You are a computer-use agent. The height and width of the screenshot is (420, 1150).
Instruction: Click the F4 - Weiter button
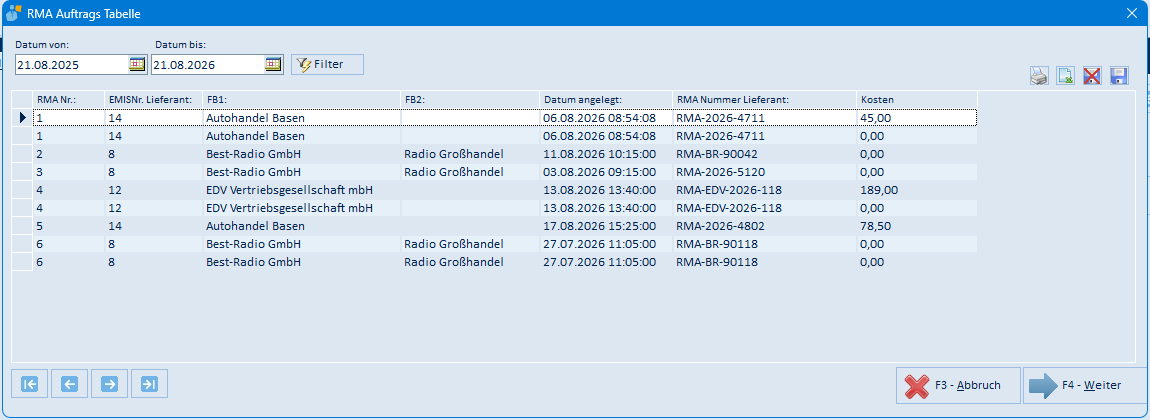click(1085, 386)
